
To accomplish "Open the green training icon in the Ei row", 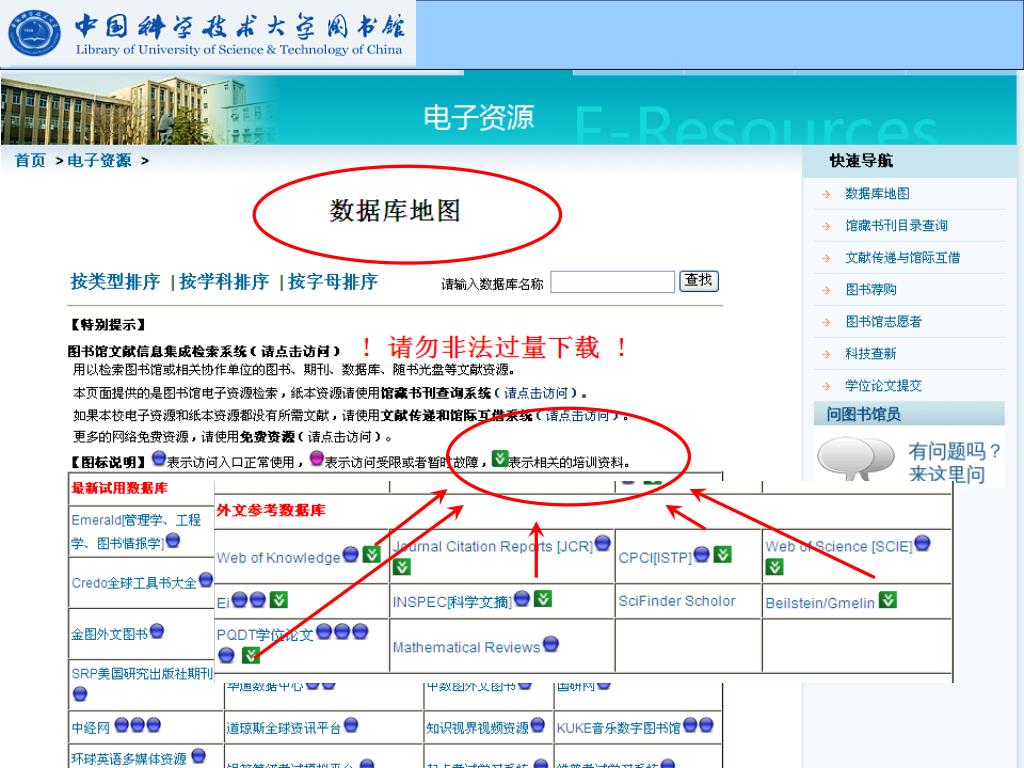I will (279, 599).
